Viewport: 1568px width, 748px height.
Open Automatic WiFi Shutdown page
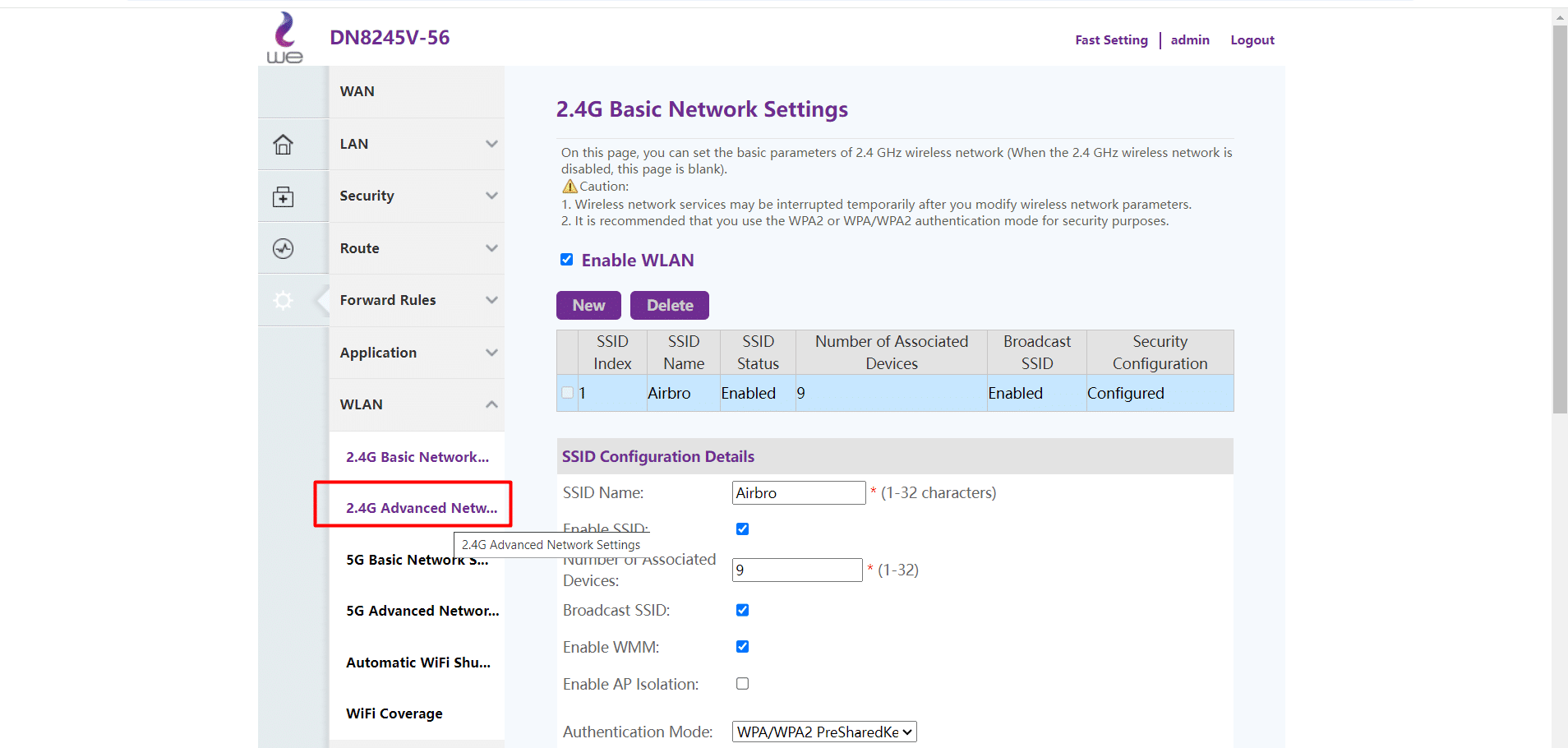[418, 663]
